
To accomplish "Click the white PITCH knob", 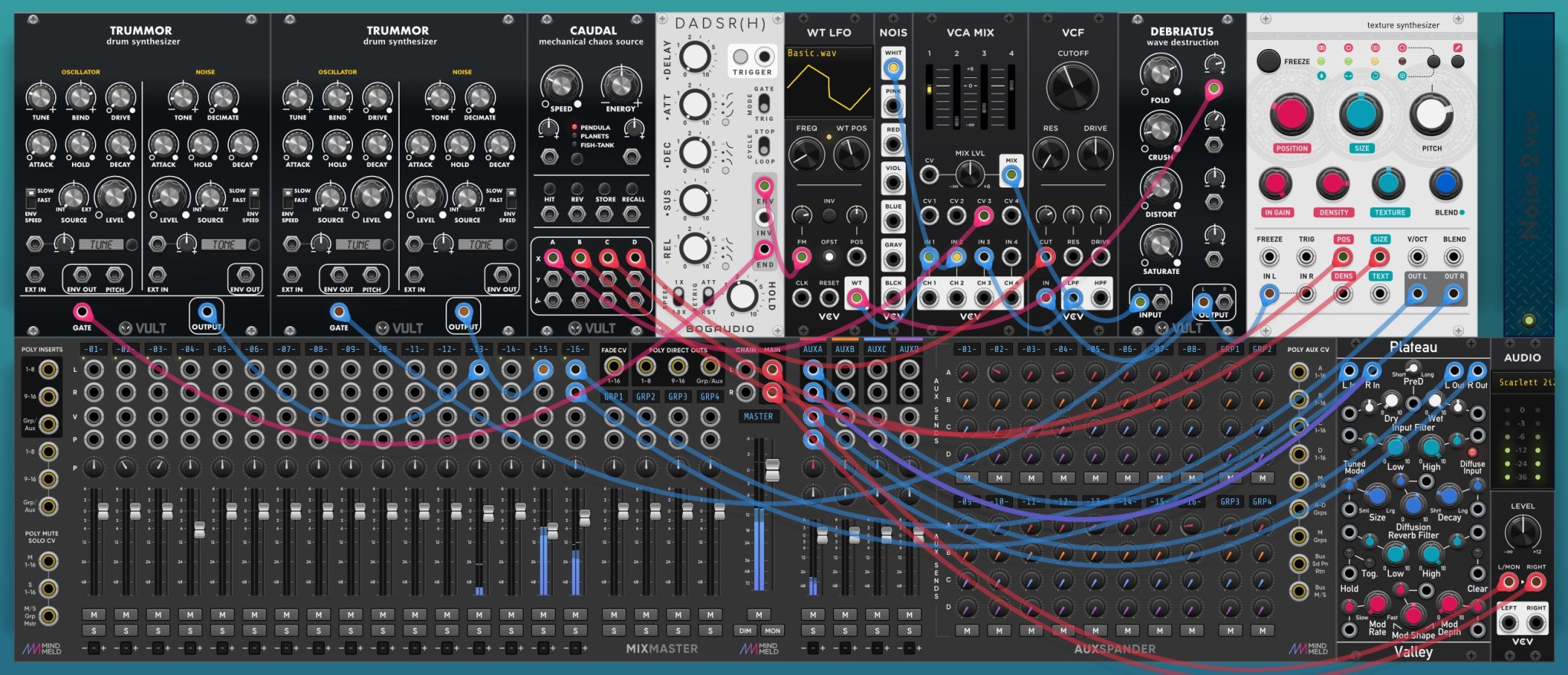I will (x=1430, y=115).
